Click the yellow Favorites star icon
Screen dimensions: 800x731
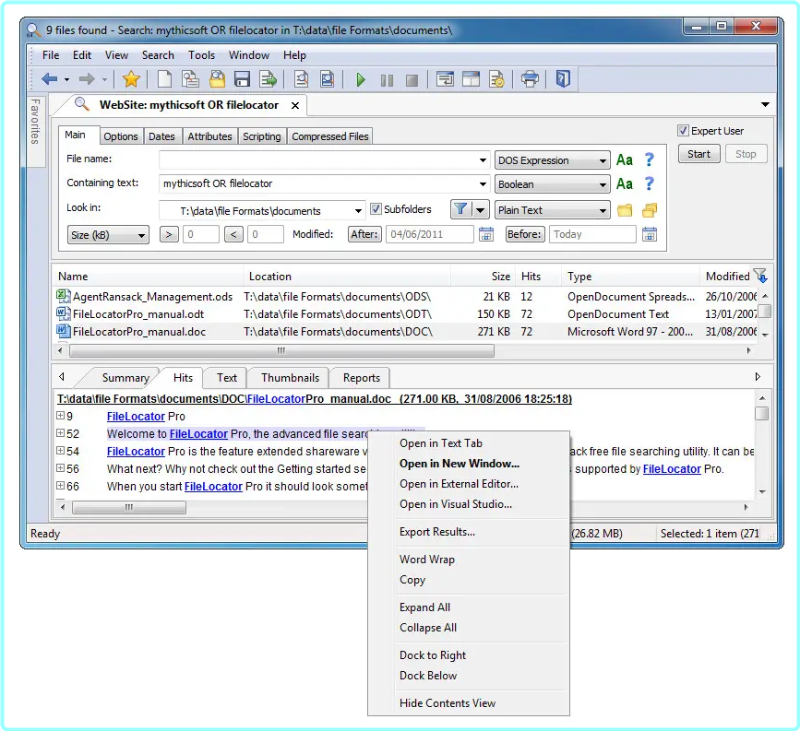131,79
